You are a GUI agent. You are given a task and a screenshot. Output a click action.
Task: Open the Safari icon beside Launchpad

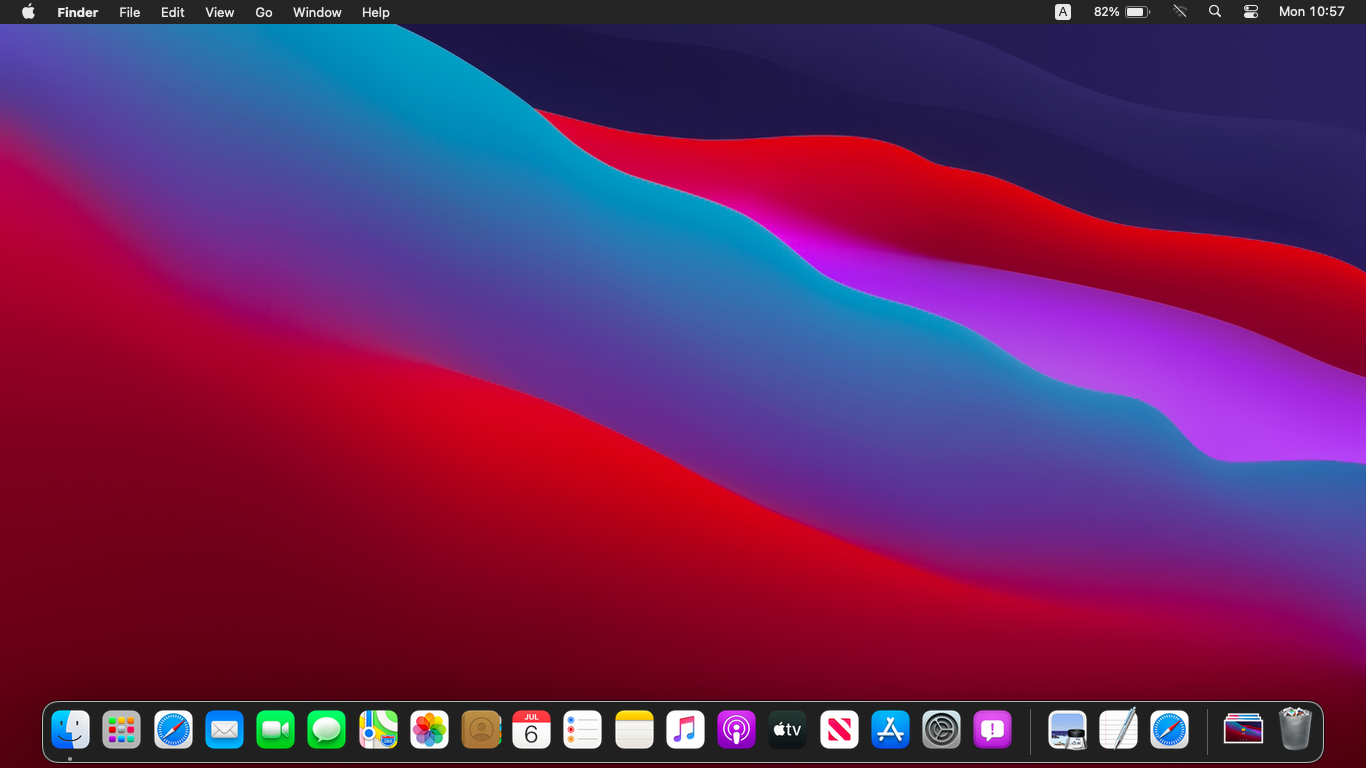[173, 730]
